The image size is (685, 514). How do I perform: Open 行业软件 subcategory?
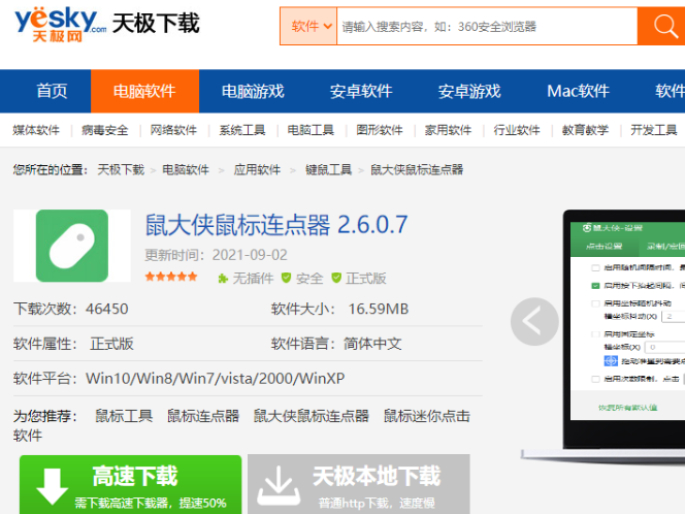(x=517, y=130)
